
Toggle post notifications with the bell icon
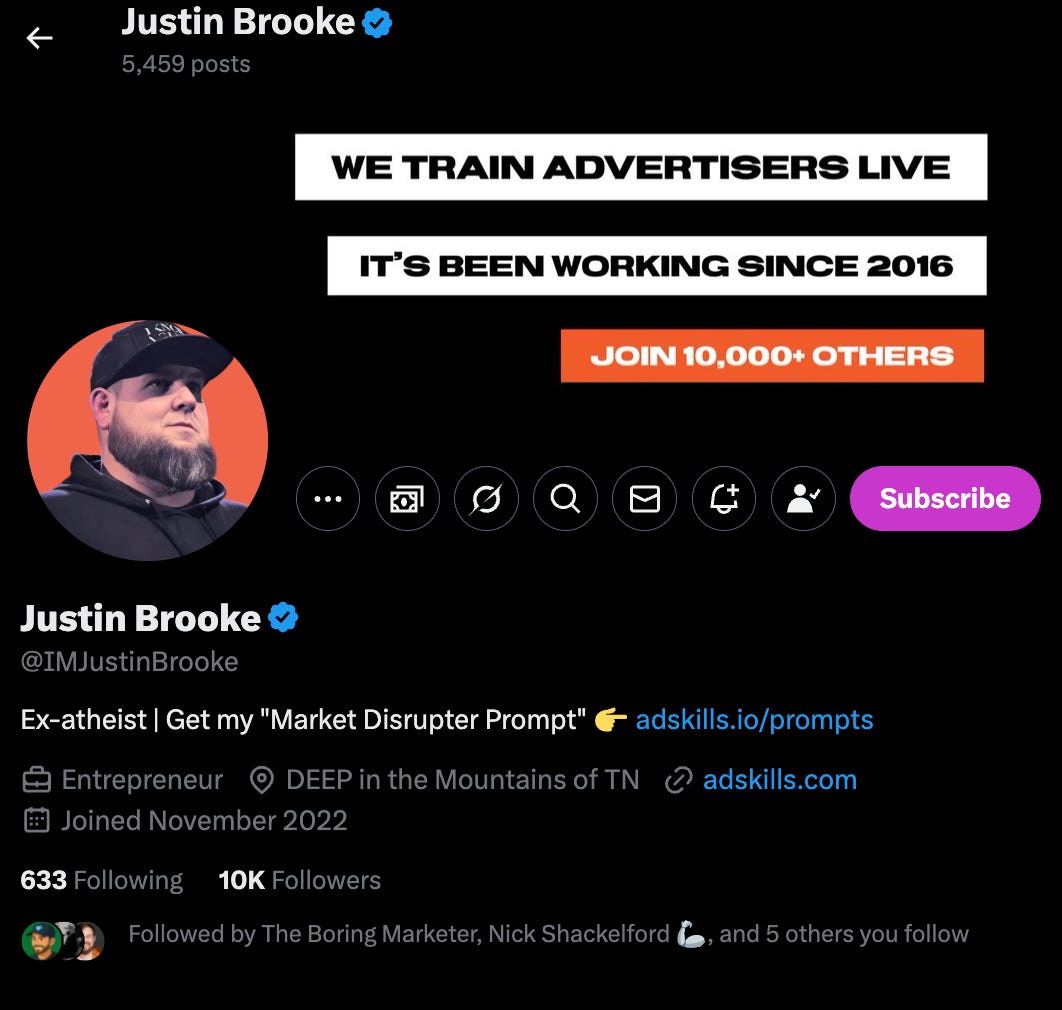click(x=724, y=499)
